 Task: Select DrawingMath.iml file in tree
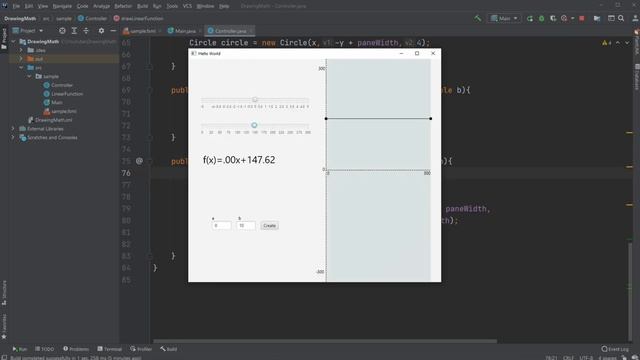[50, 120]
